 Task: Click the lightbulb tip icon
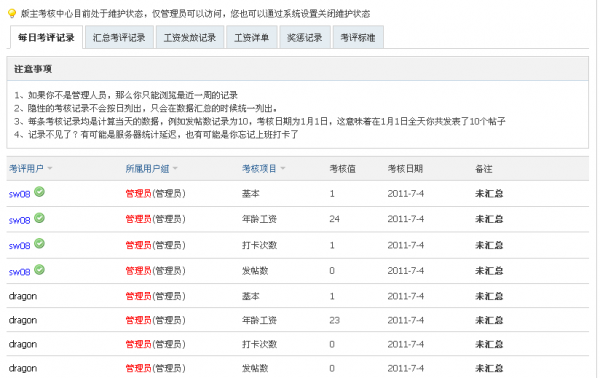click(12, 13)
